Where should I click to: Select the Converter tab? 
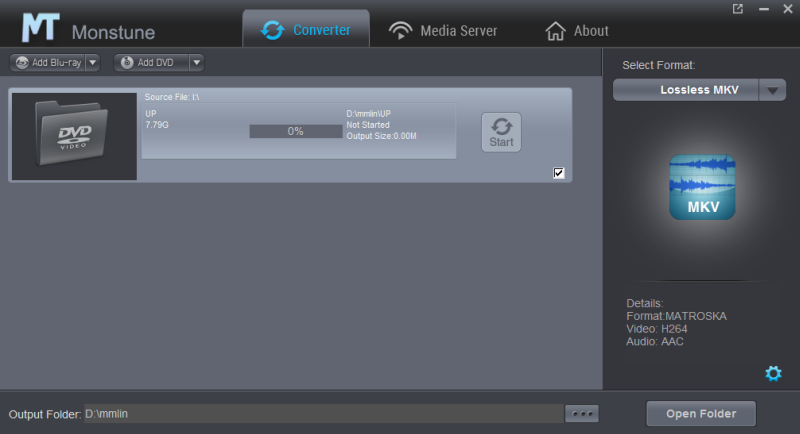click(306, 30)
